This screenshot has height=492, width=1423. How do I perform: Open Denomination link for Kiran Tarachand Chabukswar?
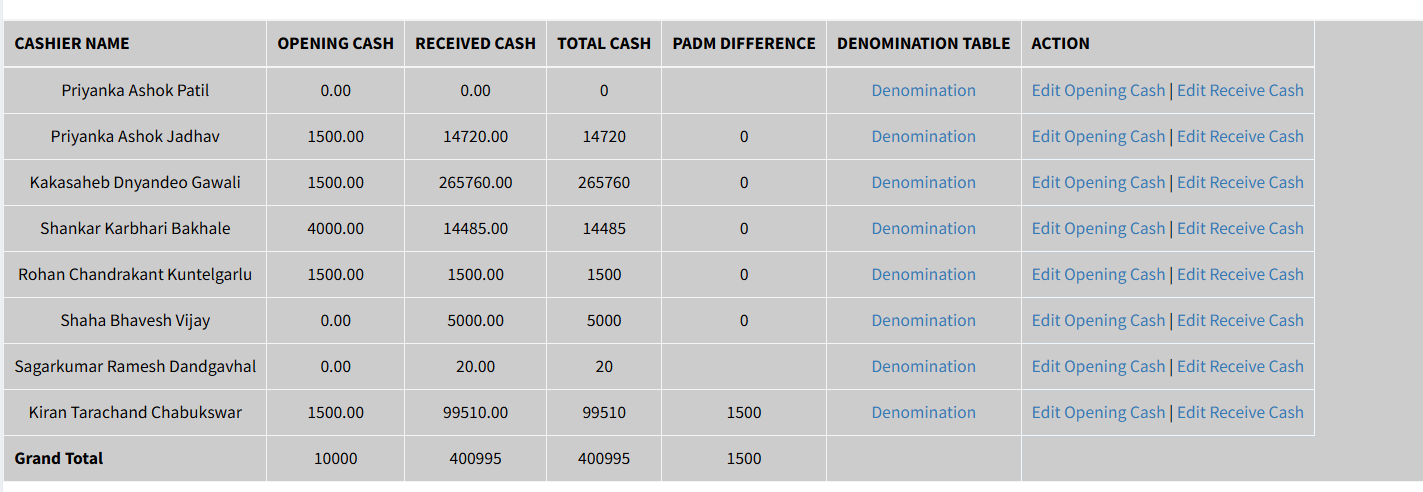[923, 412]
